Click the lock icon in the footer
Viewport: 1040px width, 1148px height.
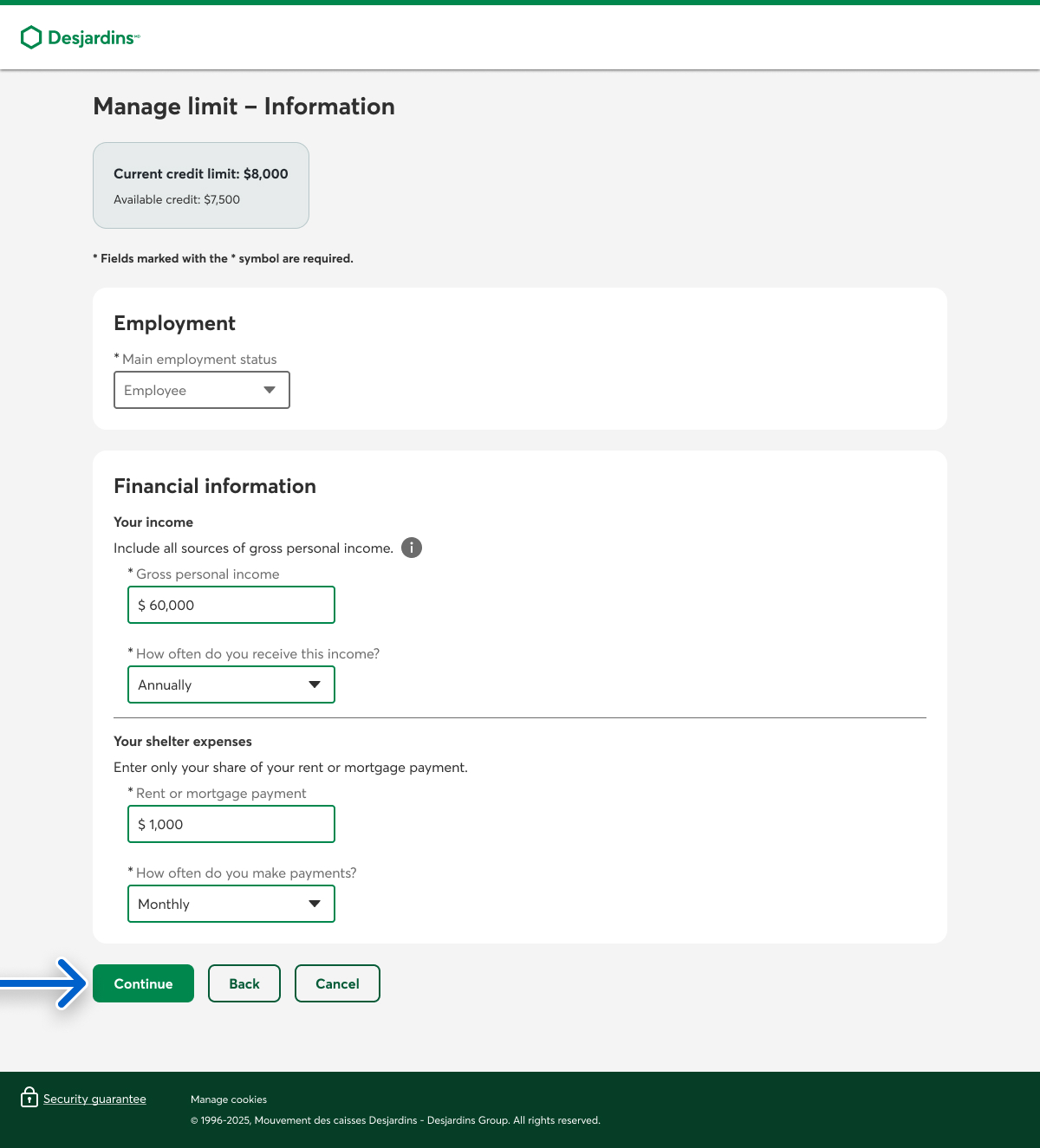point(29,1097)
